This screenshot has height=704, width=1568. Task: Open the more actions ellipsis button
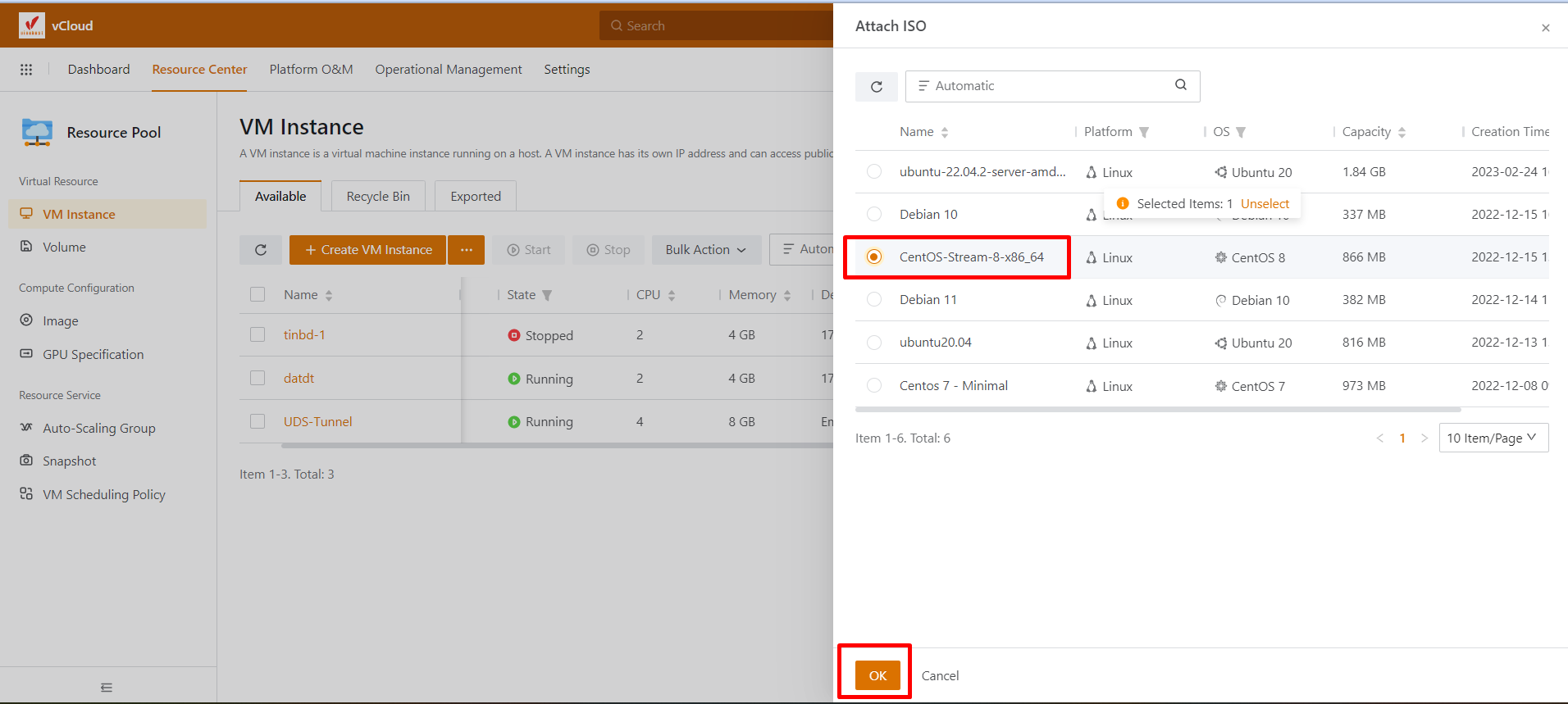click(x=466, y=250)
